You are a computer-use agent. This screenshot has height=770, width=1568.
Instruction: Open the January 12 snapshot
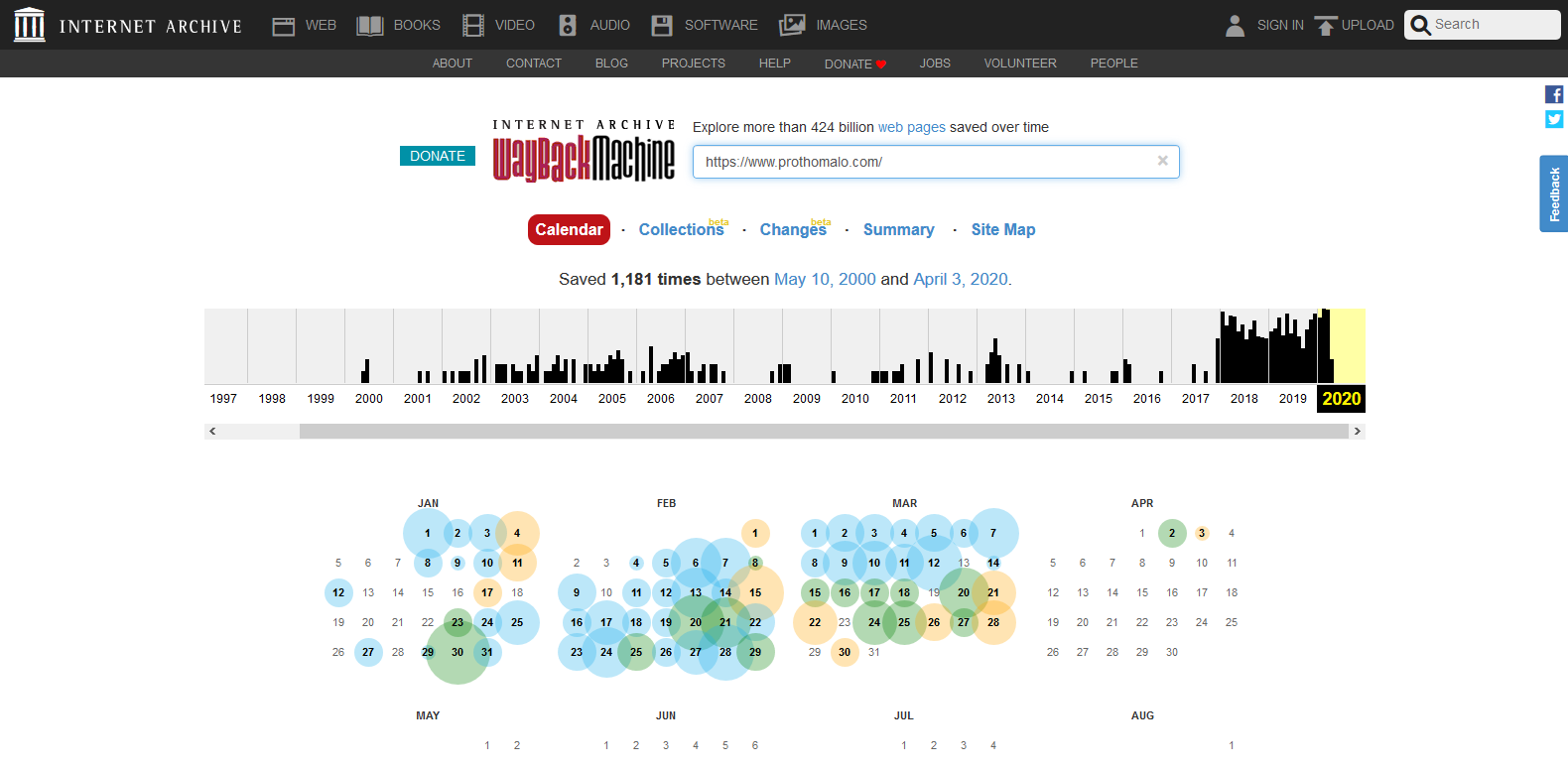[338, 592]
